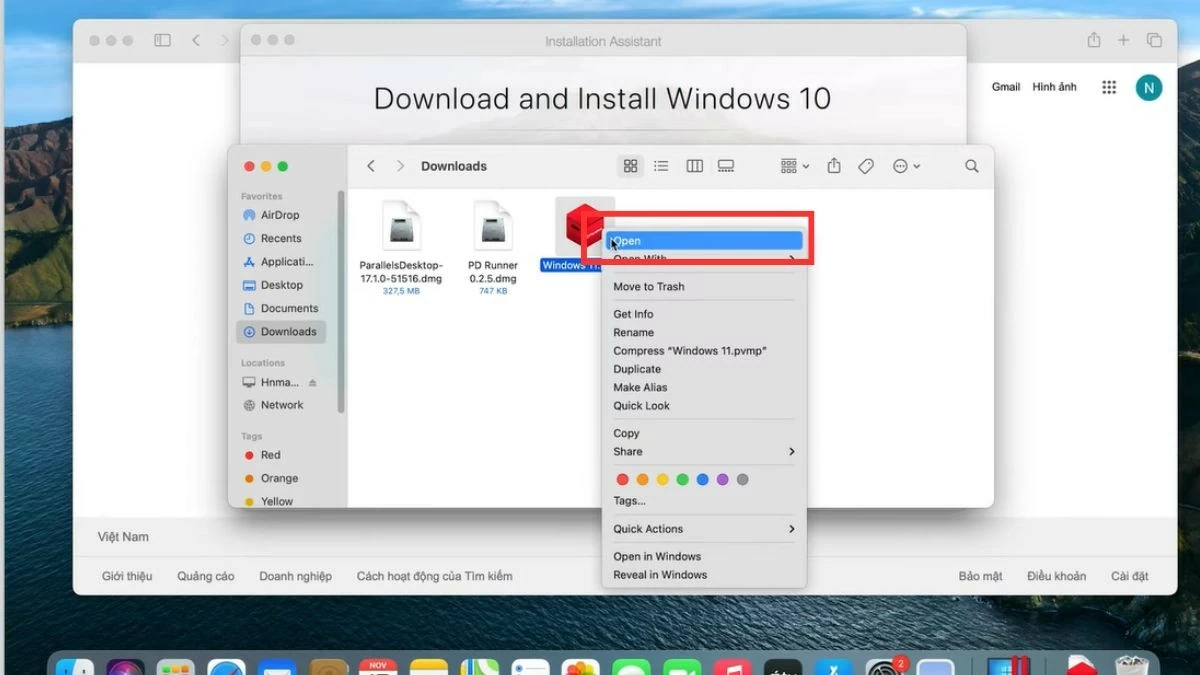This screenshot has width=1200, height=675.
Task: Open Finder search magnifier
Action: pyautogui.click(x=971, y=166)
